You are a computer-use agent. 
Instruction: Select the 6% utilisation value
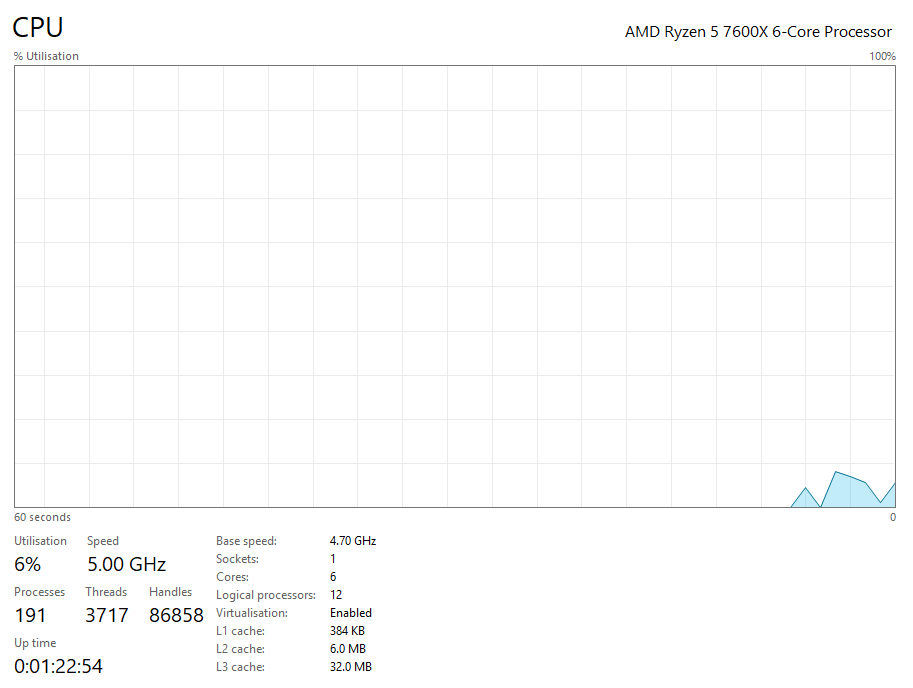point(27,565)
